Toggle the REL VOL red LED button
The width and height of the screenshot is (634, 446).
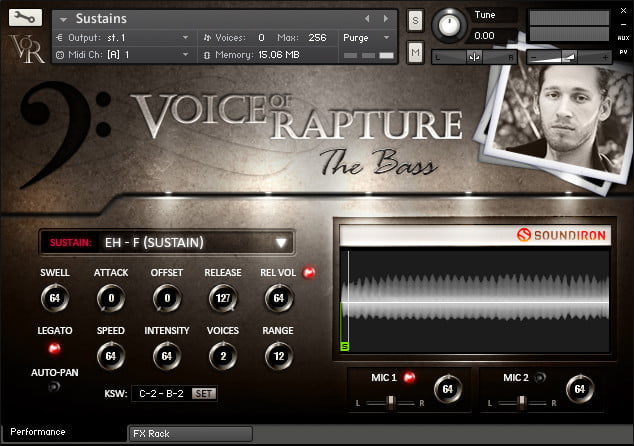(x=309, y=273)
